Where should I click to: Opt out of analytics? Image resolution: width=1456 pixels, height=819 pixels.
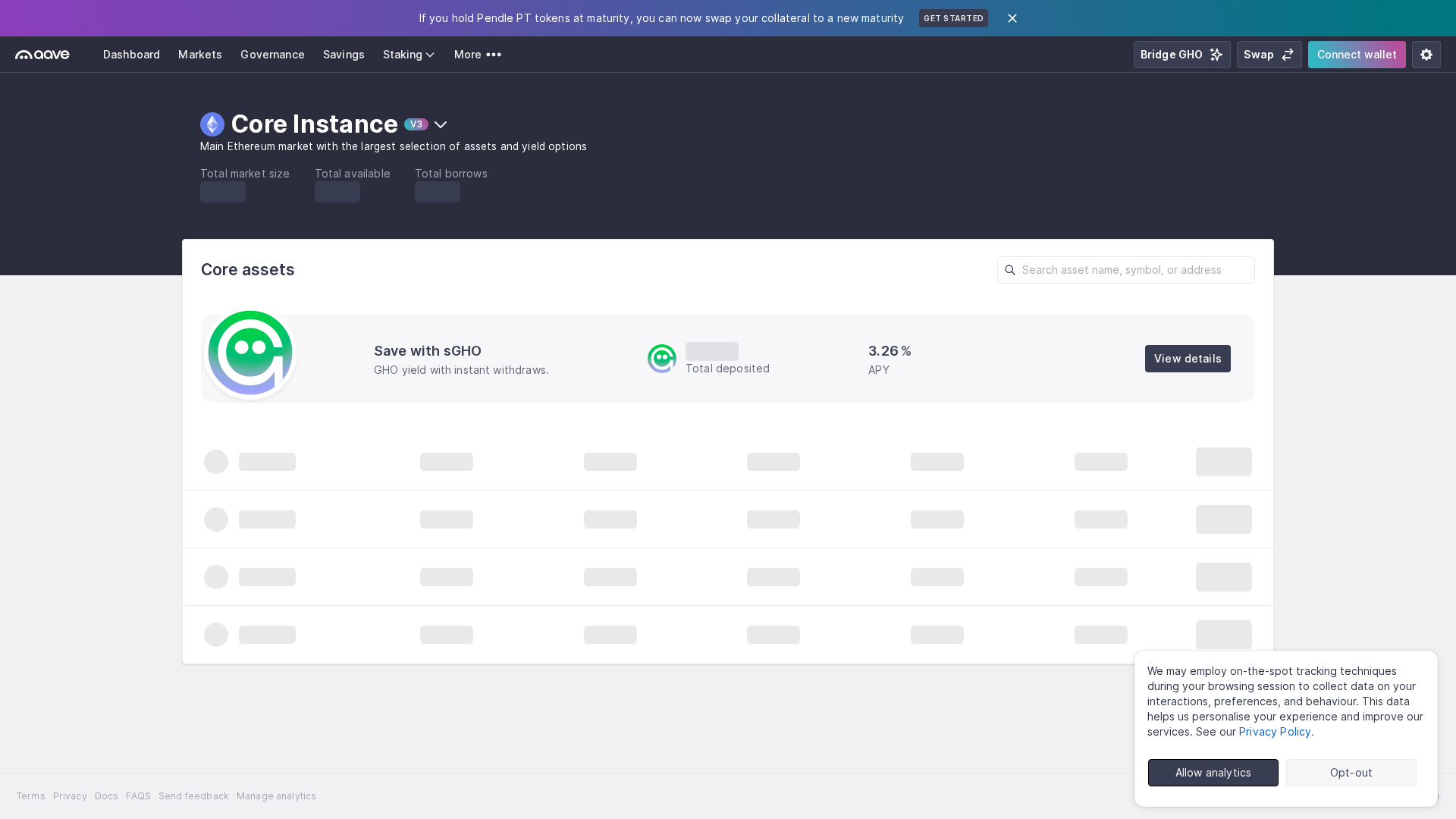tap(1351, 773)
